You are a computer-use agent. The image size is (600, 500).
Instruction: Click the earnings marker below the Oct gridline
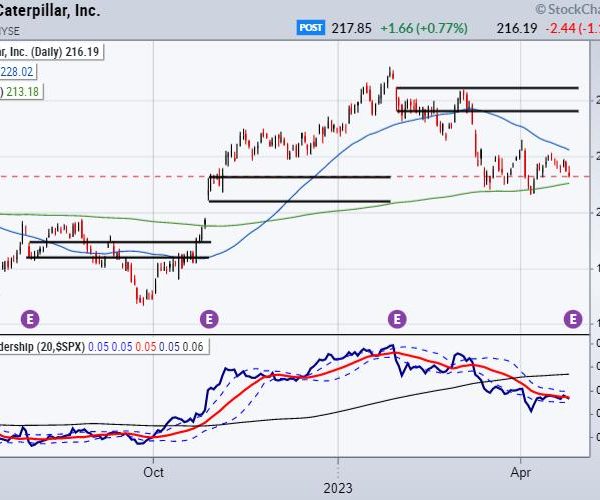[209, 319]
